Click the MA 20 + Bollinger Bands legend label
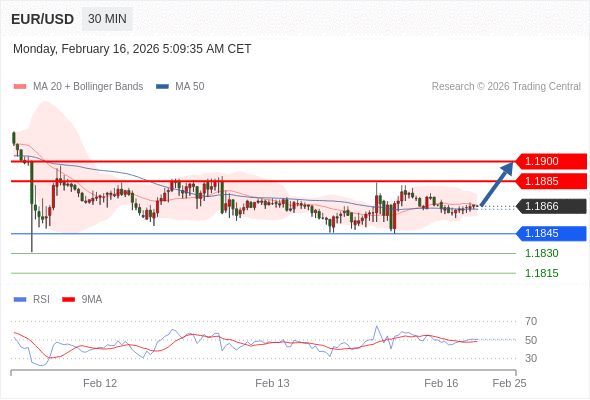Screen dimensions: 590x400 coord(88,87)
